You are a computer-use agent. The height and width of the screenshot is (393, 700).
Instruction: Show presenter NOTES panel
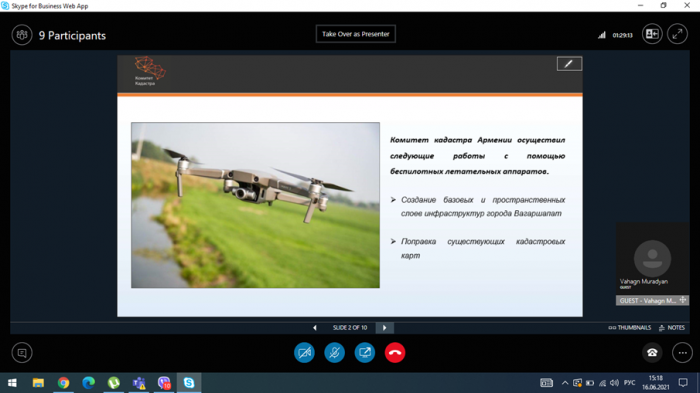click(672, 328)
